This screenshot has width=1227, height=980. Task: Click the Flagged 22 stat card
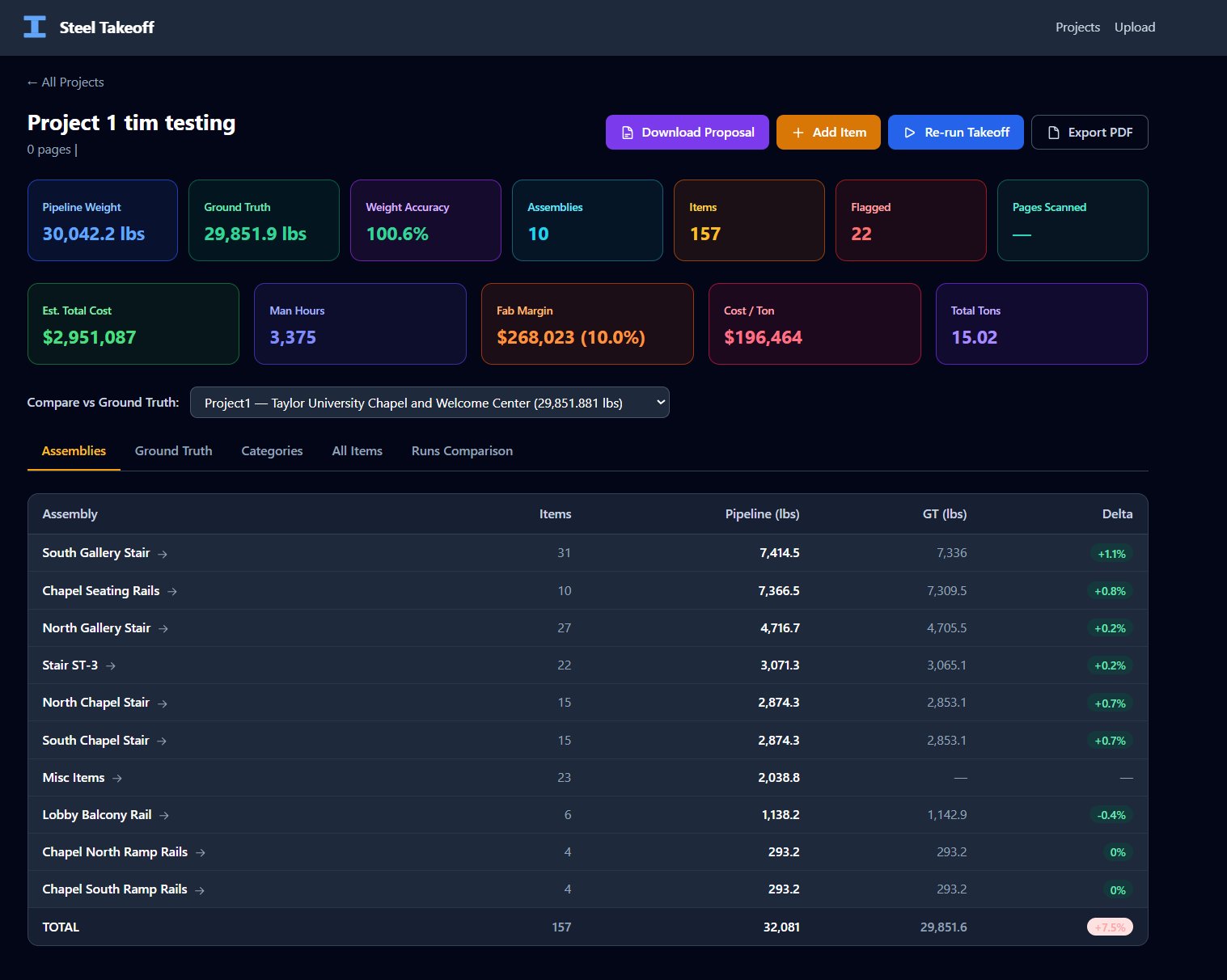click(910, 221)
